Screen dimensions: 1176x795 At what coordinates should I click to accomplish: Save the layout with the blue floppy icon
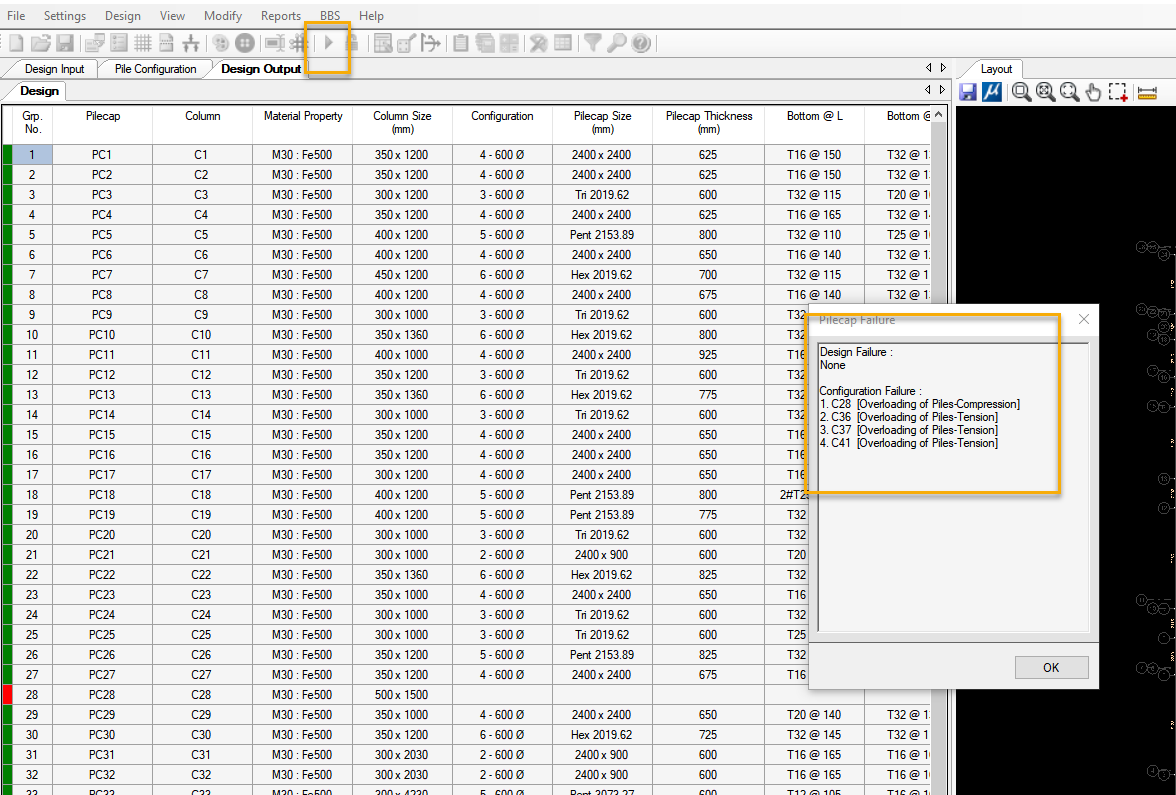(x=968, y=92)
